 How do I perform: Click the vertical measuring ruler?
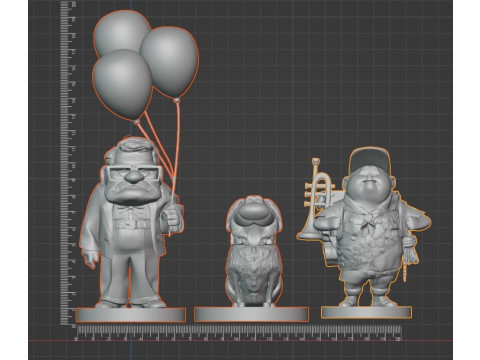coord(67,163)
